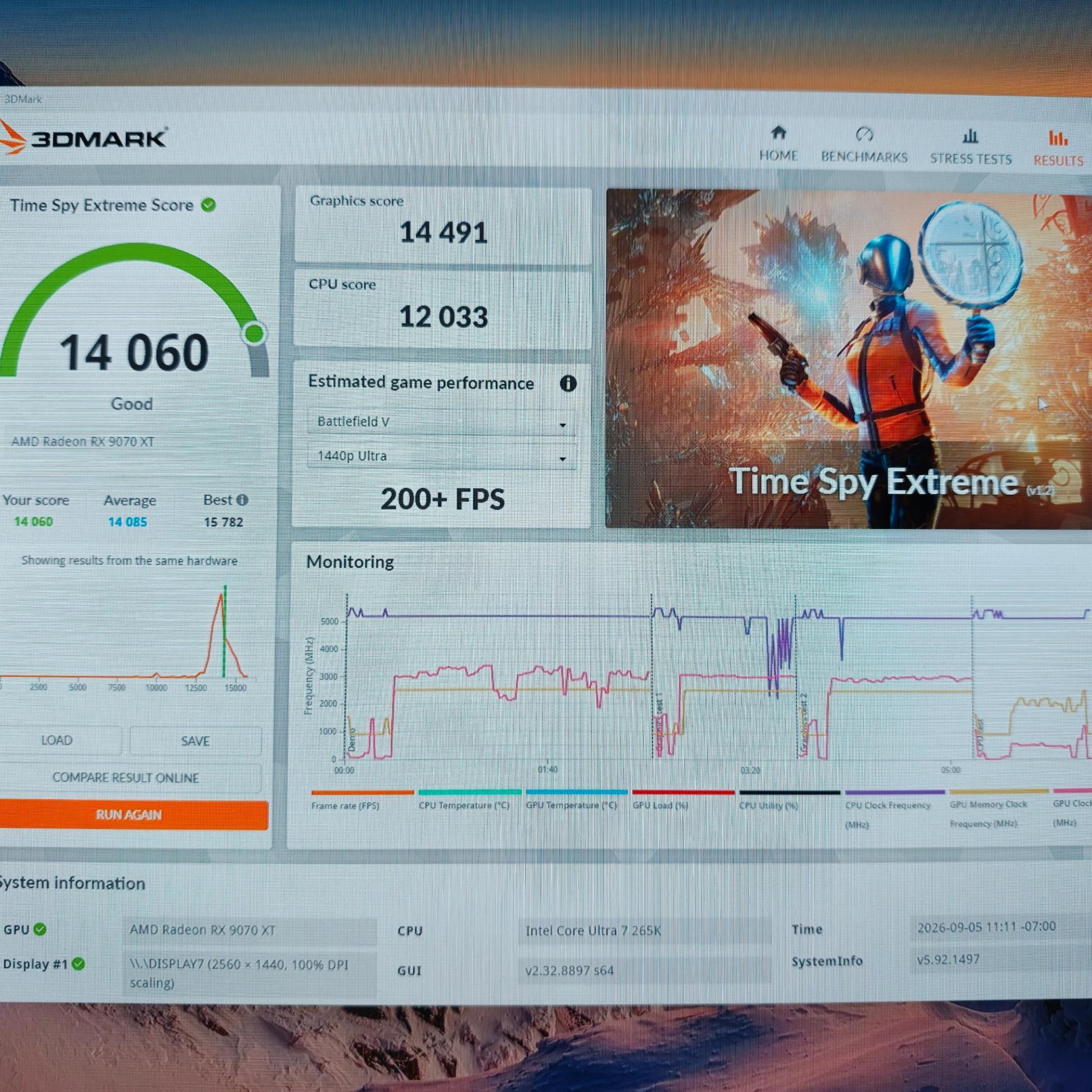Screen dimensions: 1092x1092
Task: Toggle the GPU Memory Clock Frequency legend series
Action: 999,809
